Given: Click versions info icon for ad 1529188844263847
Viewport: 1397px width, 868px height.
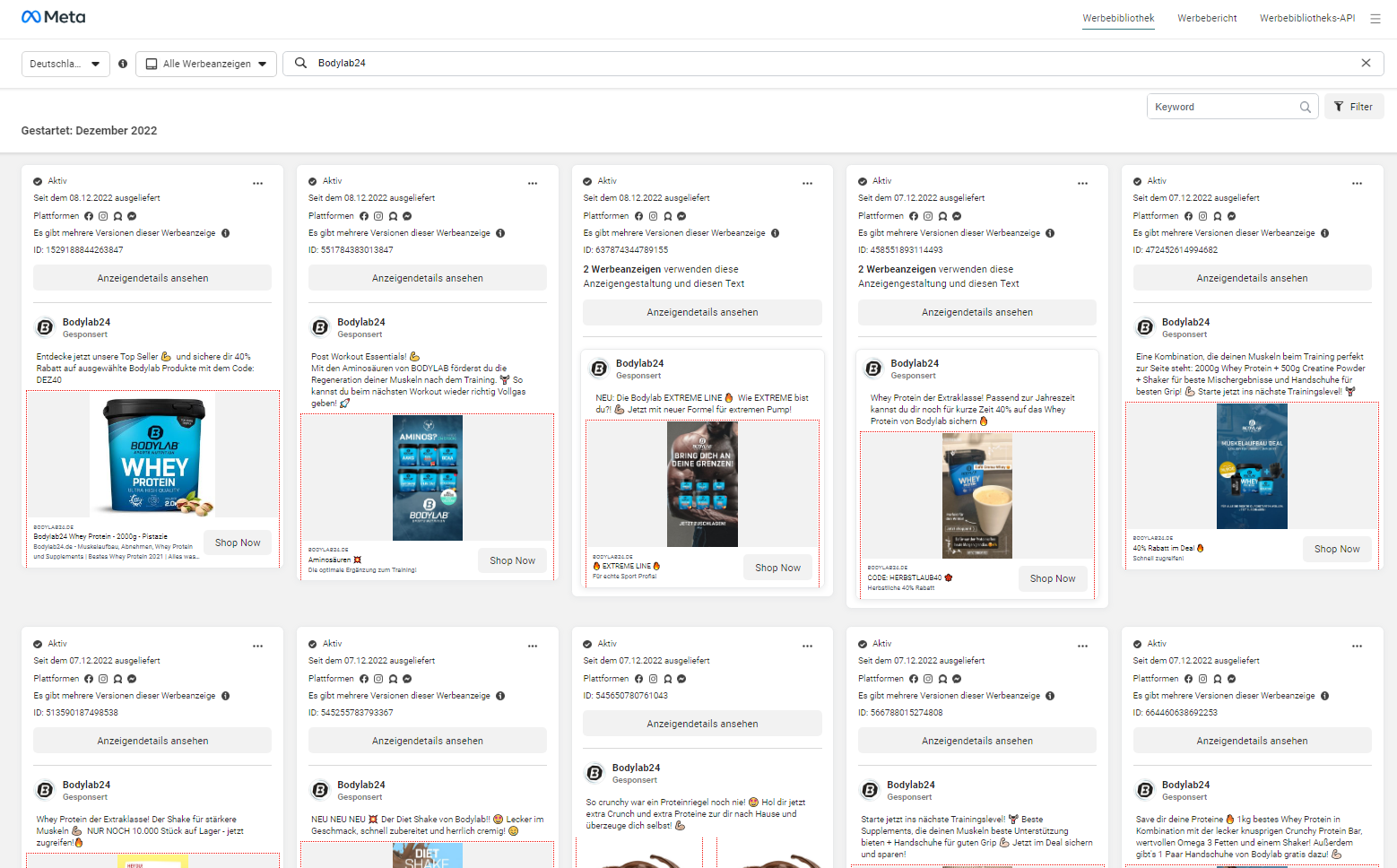Looking at the screenshot, I should [226, 233].
